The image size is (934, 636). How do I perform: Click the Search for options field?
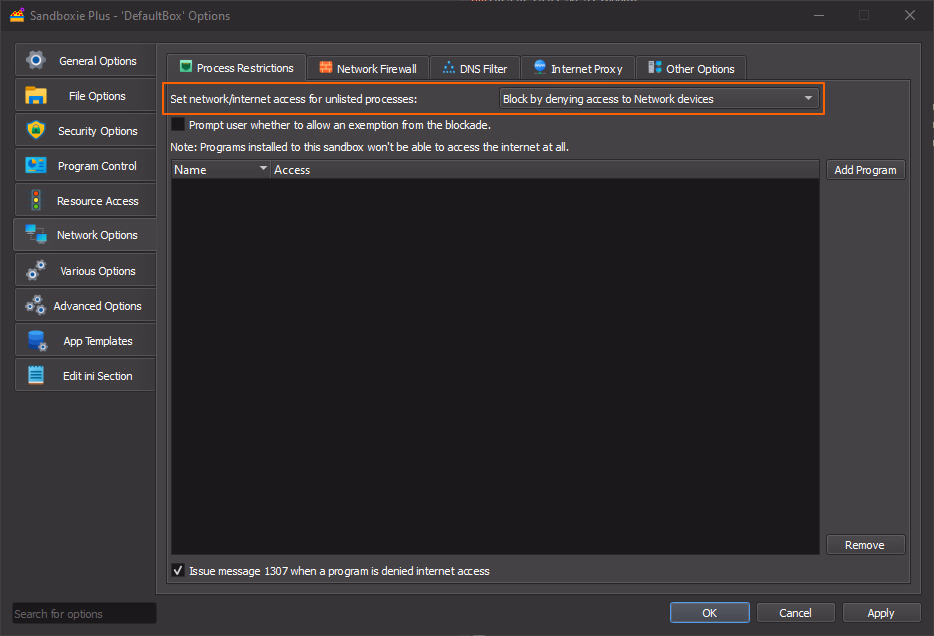coord(84,614)
